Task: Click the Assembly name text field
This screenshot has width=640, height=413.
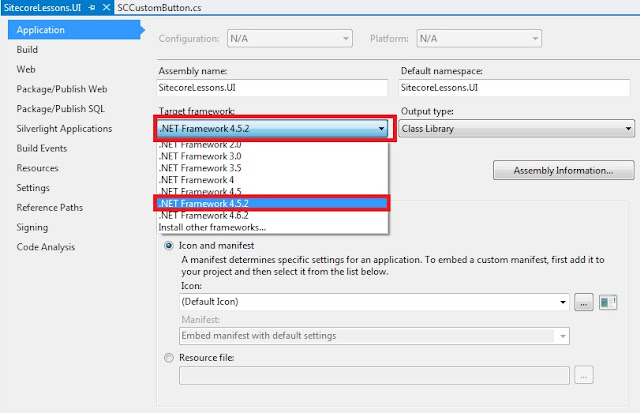Action: 270,90
